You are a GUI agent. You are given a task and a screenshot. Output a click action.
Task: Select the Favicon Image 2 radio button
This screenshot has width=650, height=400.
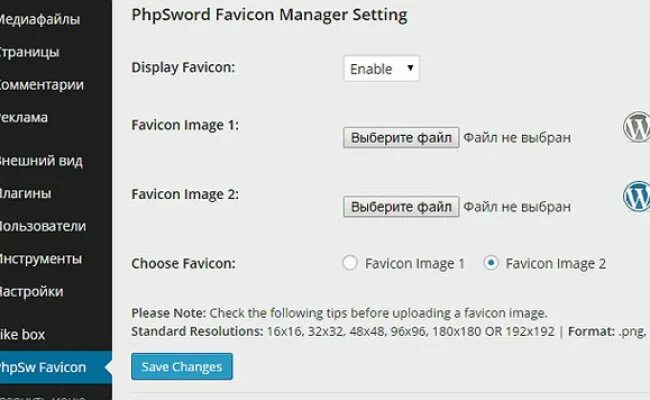(491, 263)
